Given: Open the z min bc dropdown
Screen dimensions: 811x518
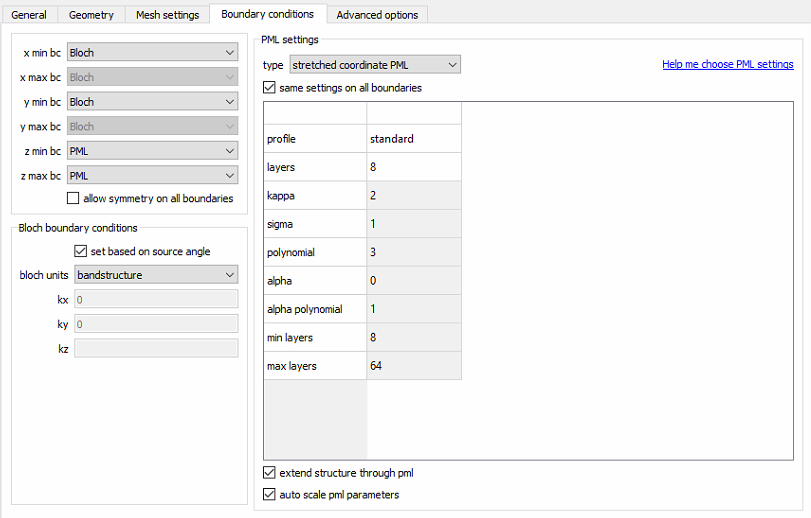Looking at the screenshot, I should [x=152, y=151].
